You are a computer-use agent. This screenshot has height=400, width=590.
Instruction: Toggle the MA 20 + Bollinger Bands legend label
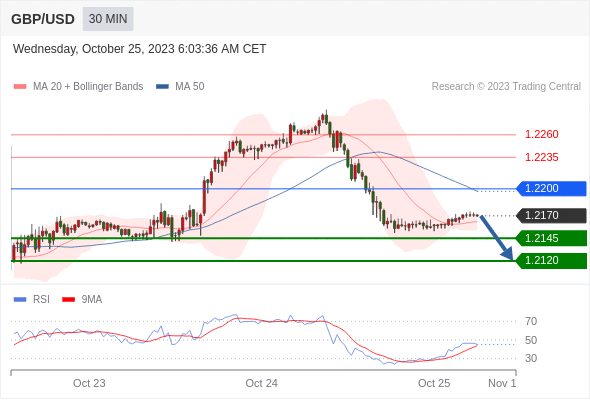coord(88,87)
